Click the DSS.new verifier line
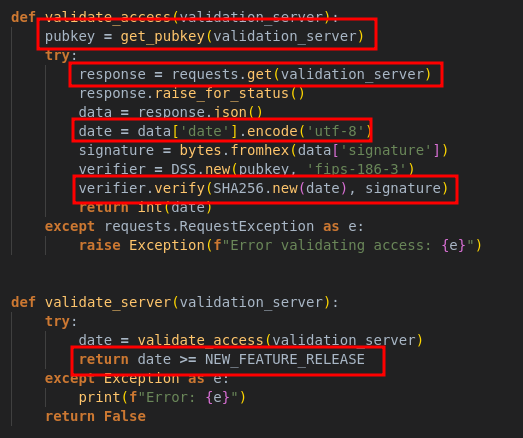 (246, 169)
